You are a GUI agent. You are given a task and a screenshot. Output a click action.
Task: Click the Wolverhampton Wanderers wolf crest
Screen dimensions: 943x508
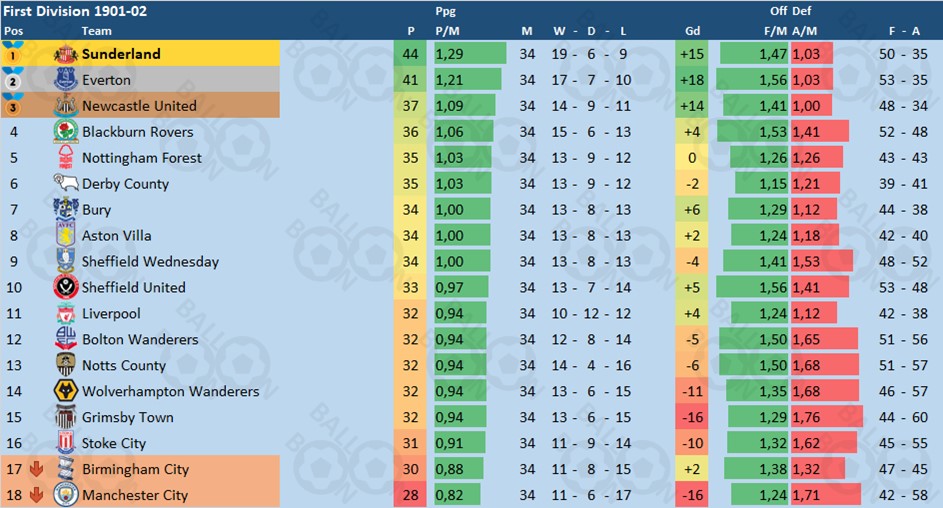(65, 391)
